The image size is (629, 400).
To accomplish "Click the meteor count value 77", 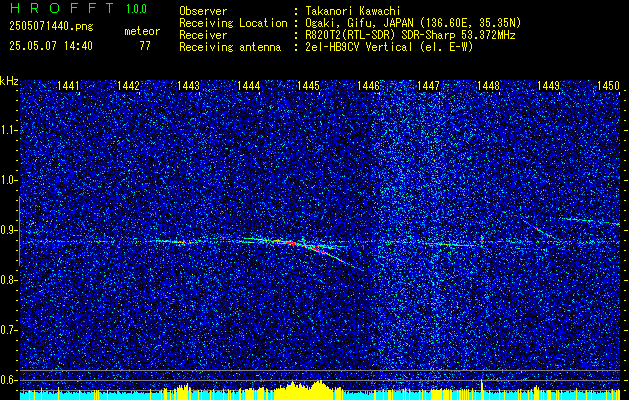I will click(x=145, y=46).
